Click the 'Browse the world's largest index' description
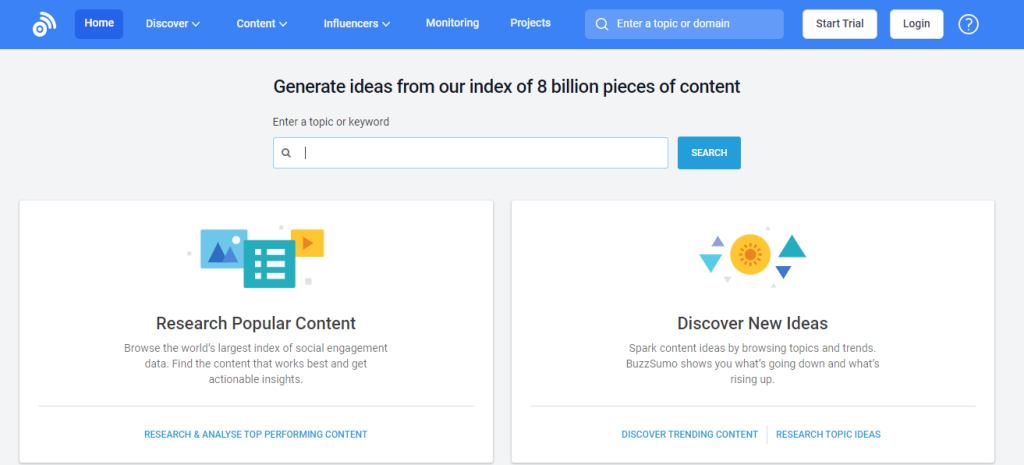1024x465 pixels. point(256,364)
